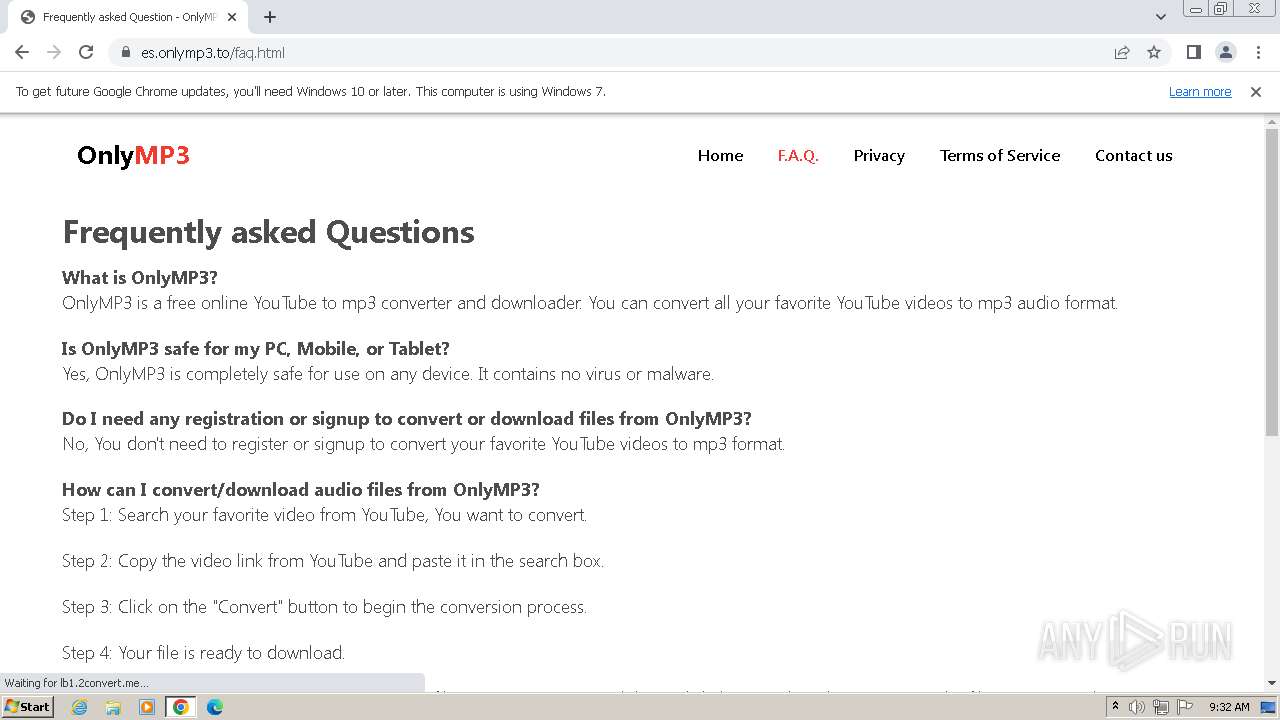
Task: Click the 'free online YouTube to mp3' answer
Action: click(590, 303)
